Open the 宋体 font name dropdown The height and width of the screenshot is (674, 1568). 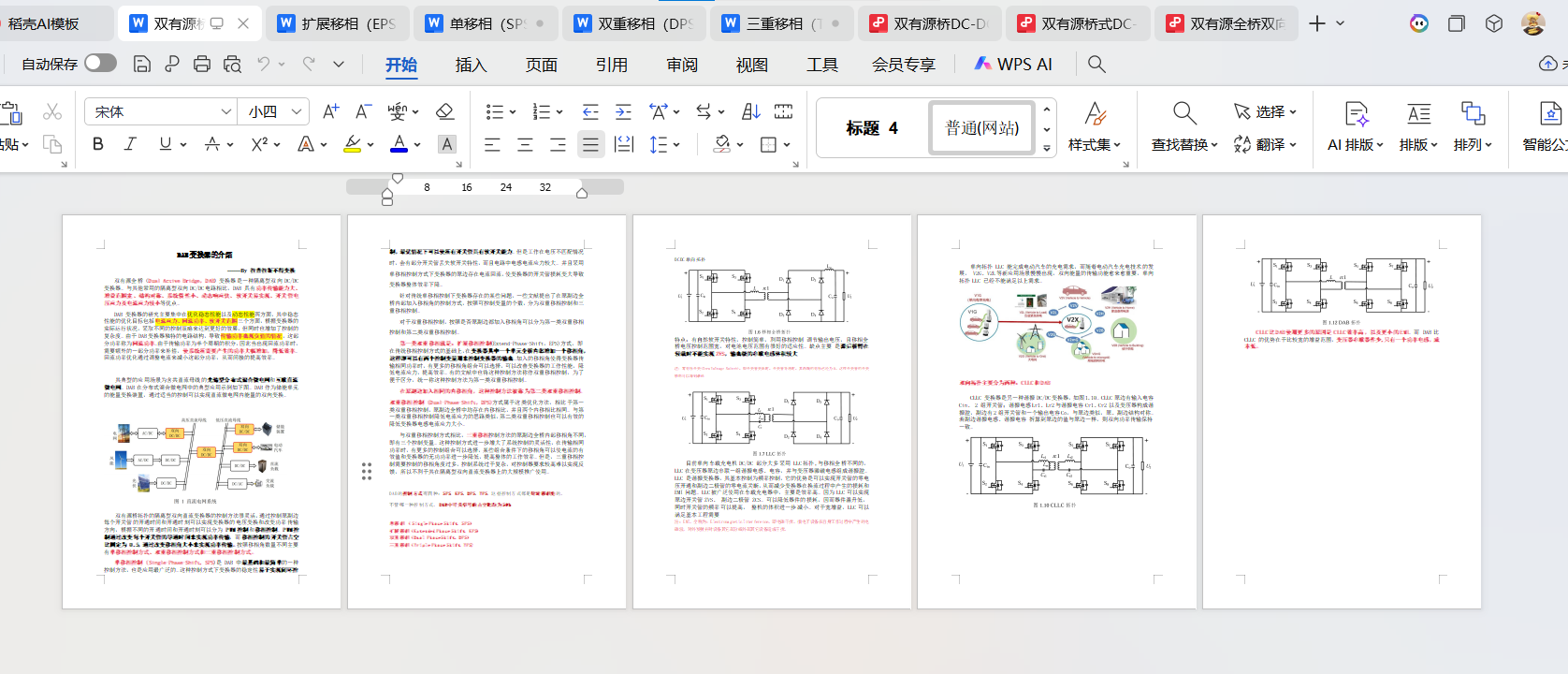[x=225, y=112]
